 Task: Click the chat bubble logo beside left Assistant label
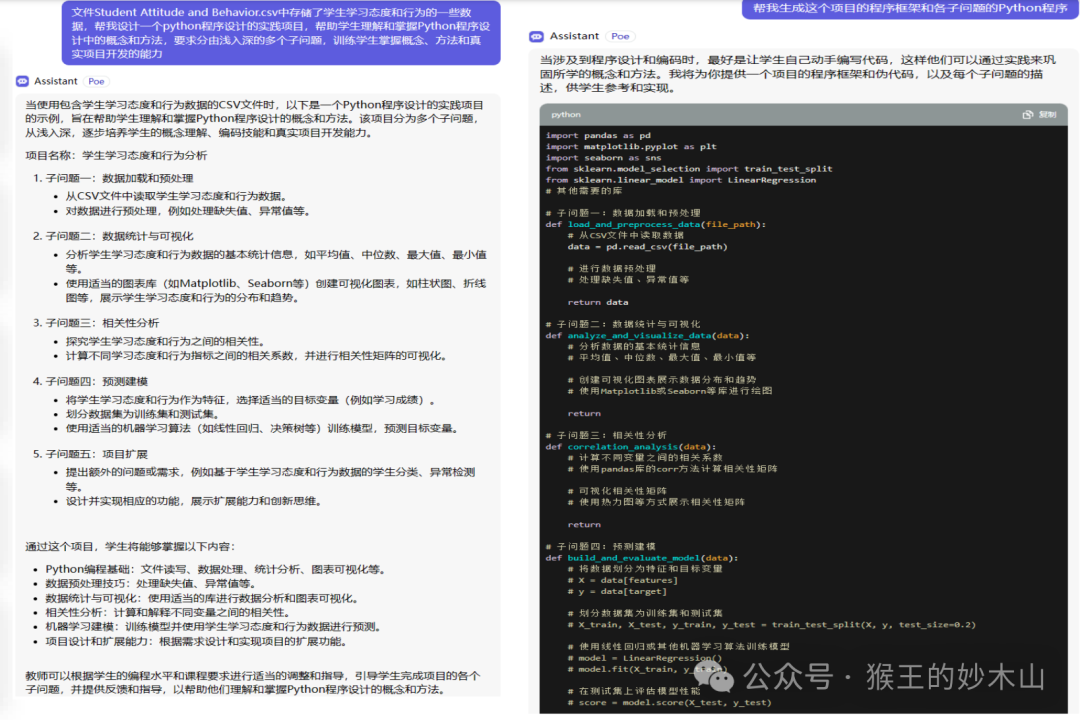22,81
